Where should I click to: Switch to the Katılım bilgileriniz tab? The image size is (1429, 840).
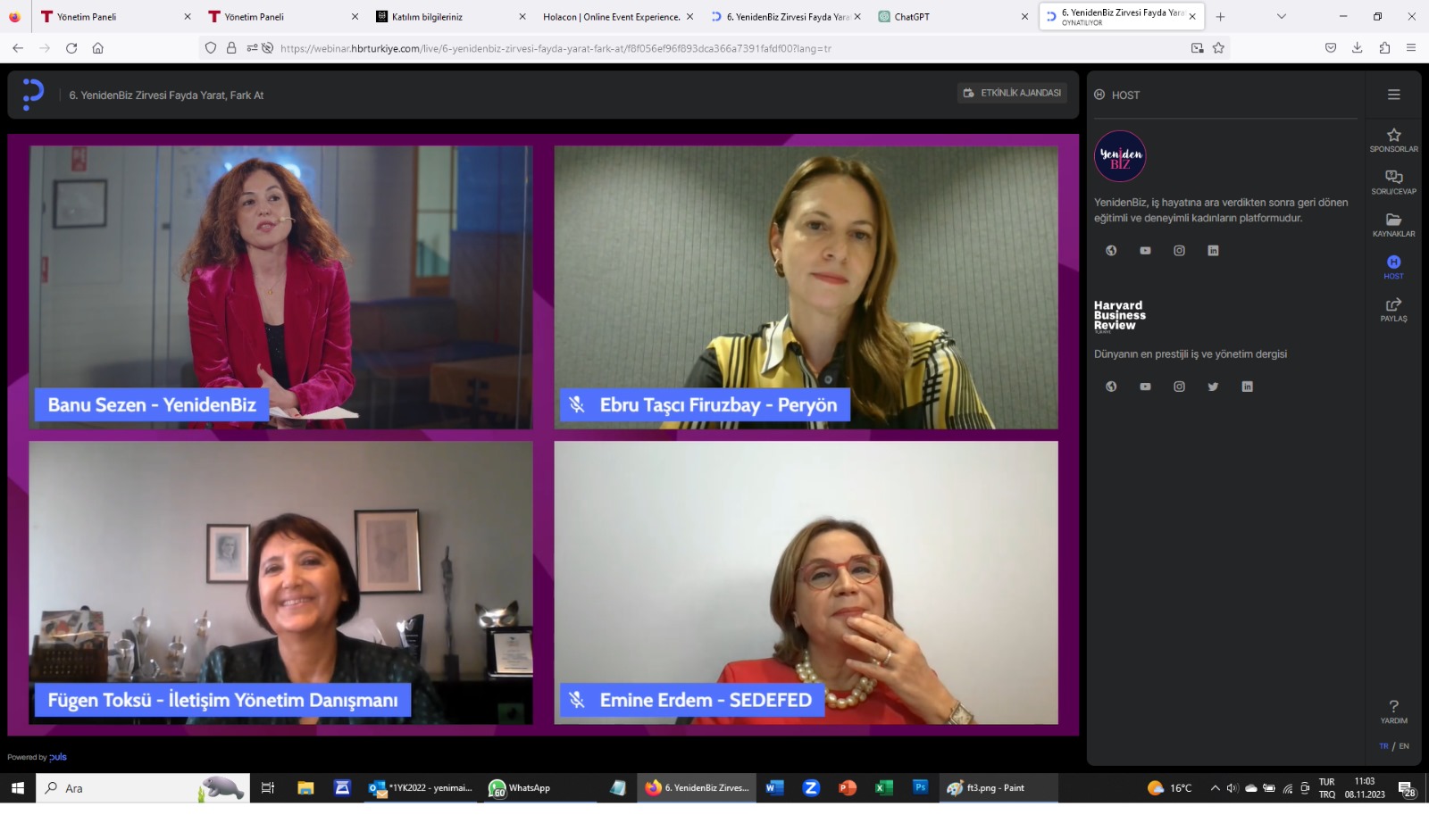[x=447, y=16]
